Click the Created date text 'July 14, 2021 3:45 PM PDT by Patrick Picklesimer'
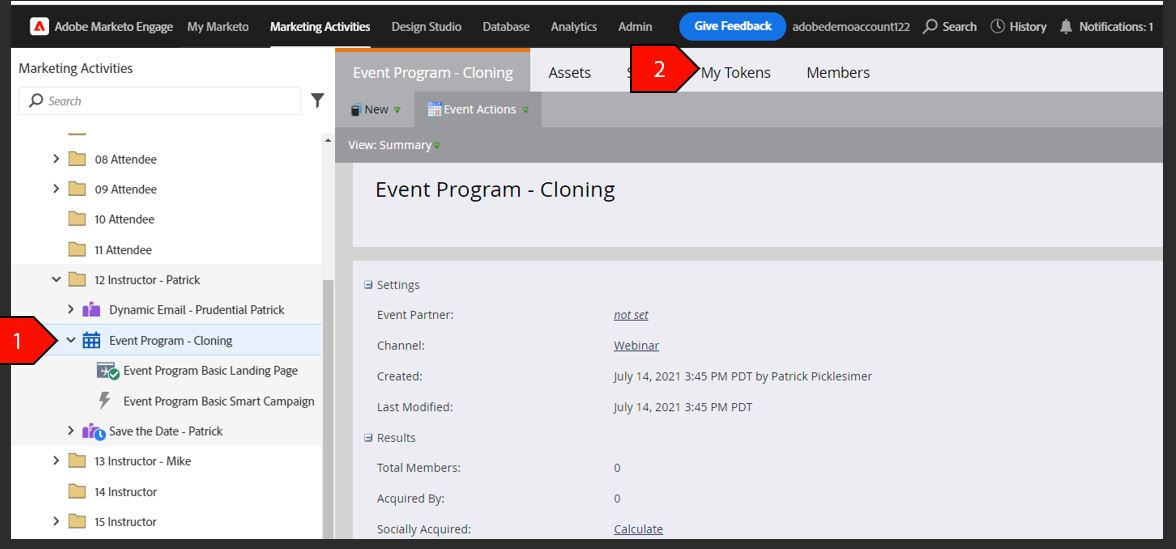This screenshot has height=549, width=1176. (x=742, y=376)
